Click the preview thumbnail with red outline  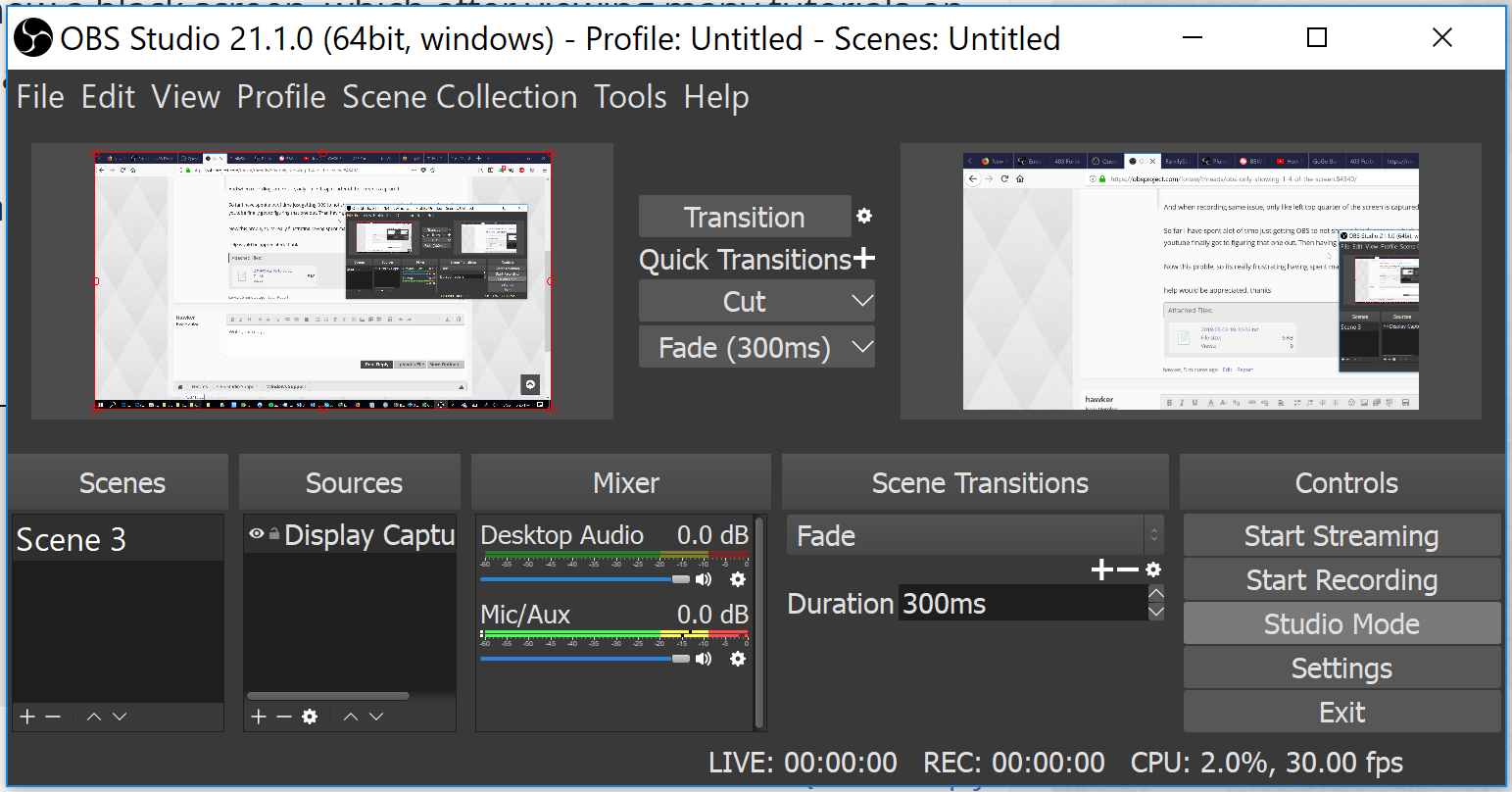pos(322,279)
